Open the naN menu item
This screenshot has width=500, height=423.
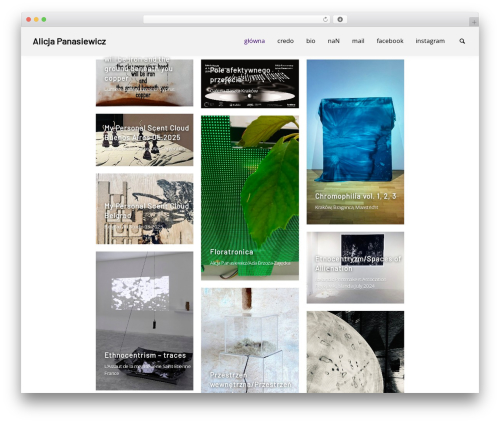(333, 41)
